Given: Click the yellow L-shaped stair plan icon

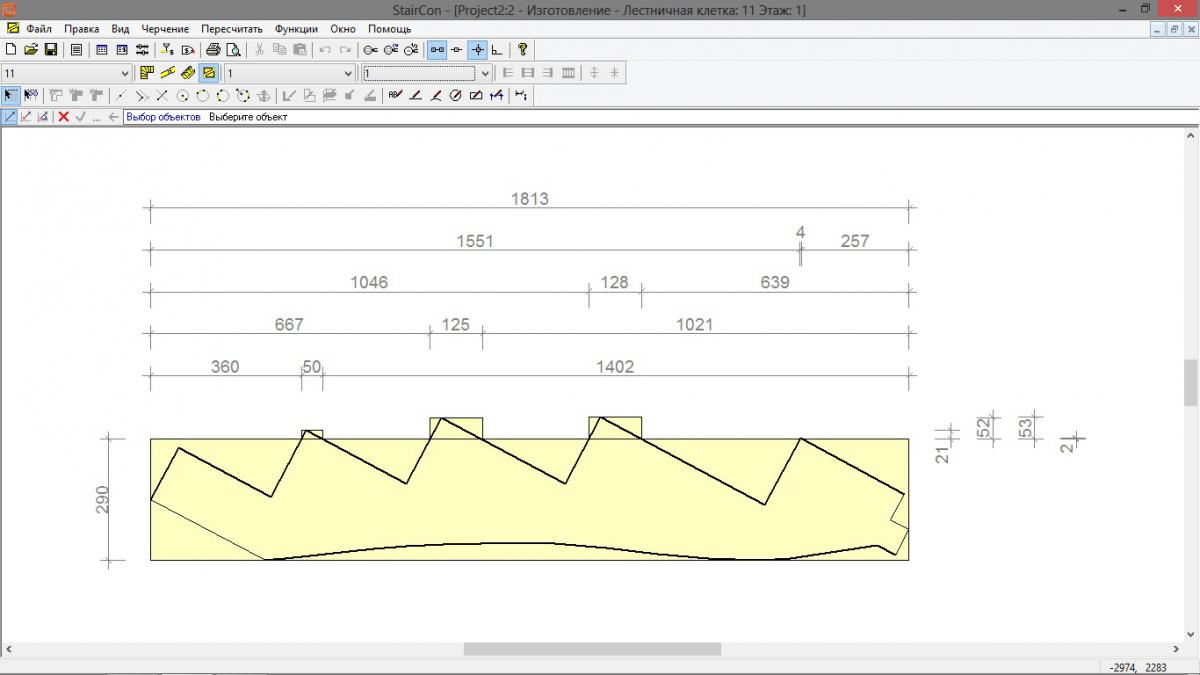Looking at the screenshot, I should tap(147, 73).
